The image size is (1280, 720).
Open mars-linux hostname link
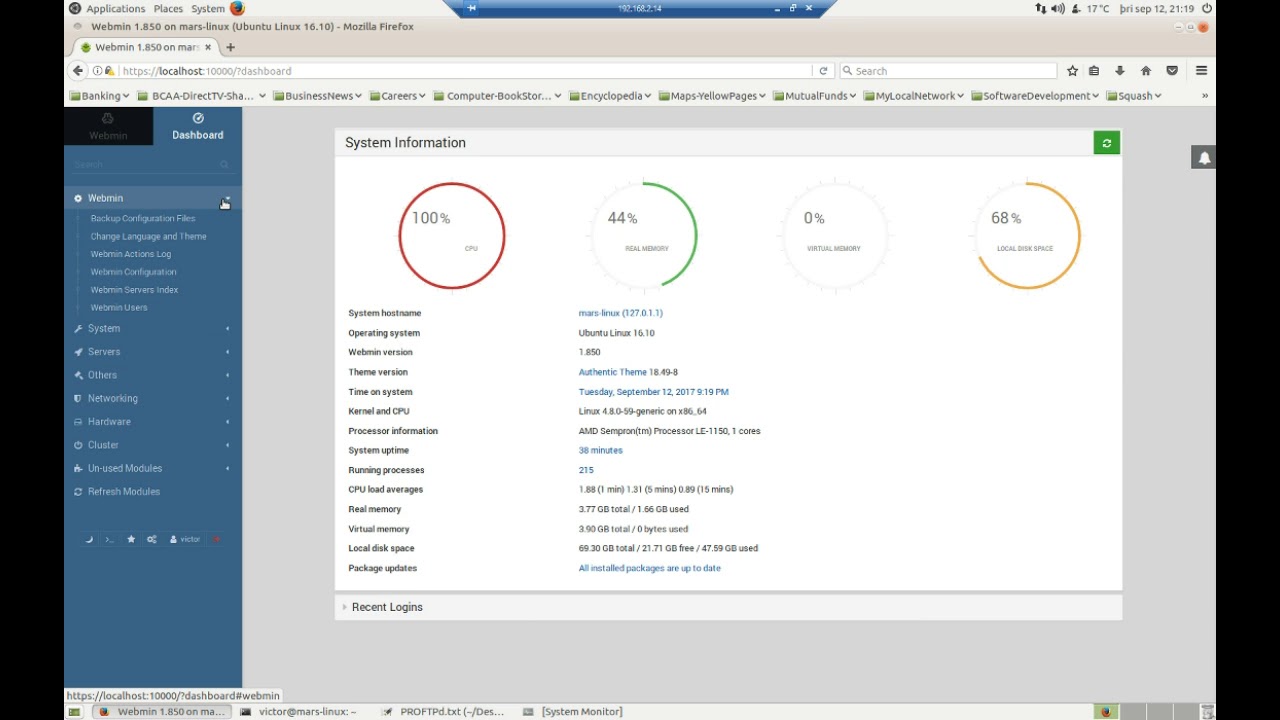pyautogui.click(x=620, y=313)
